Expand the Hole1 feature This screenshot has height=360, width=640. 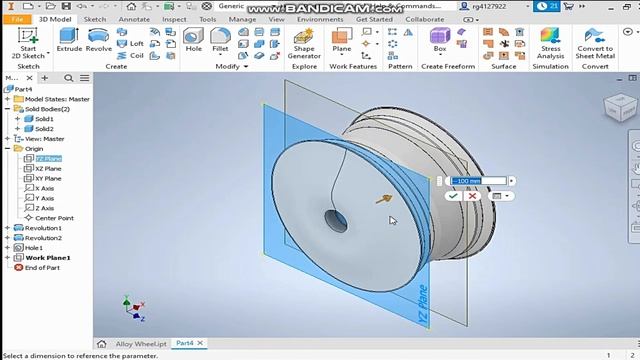7,248
